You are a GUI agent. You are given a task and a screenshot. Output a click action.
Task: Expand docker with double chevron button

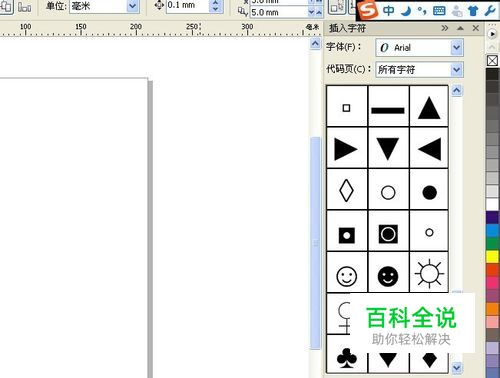point(445,28)
